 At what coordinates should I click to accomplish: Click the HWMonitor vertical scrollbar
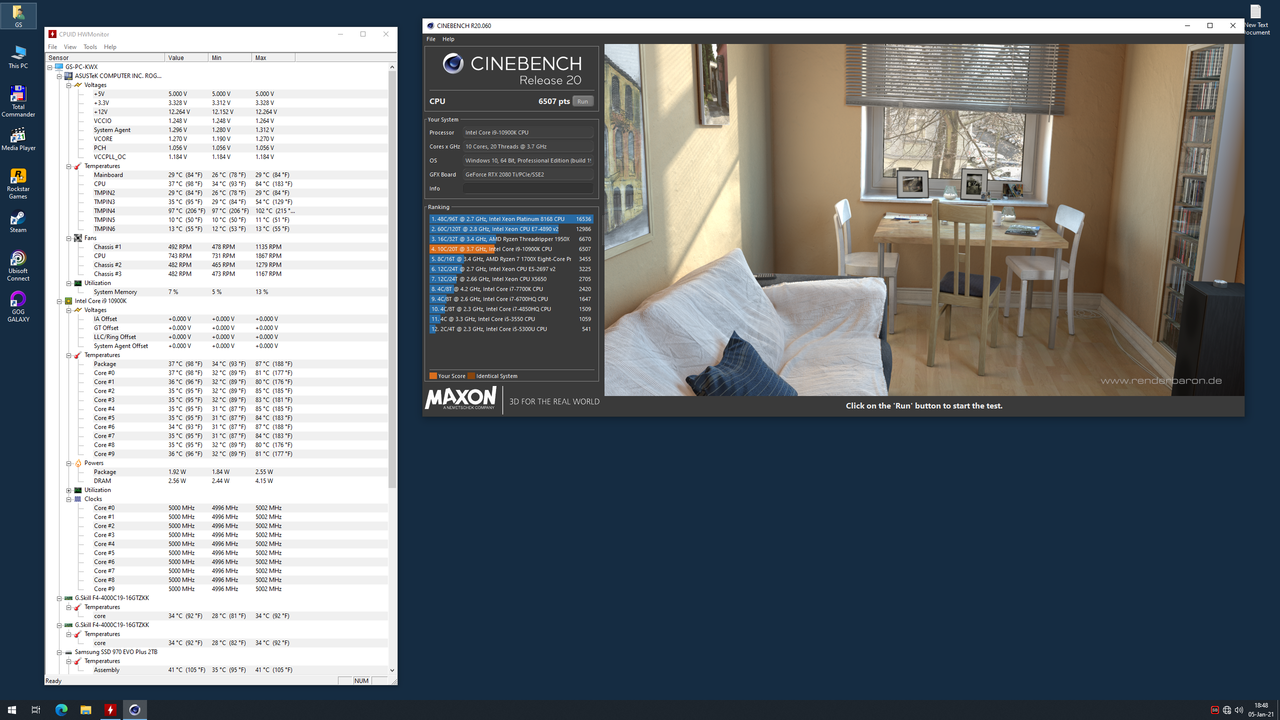tap(392, 280)
